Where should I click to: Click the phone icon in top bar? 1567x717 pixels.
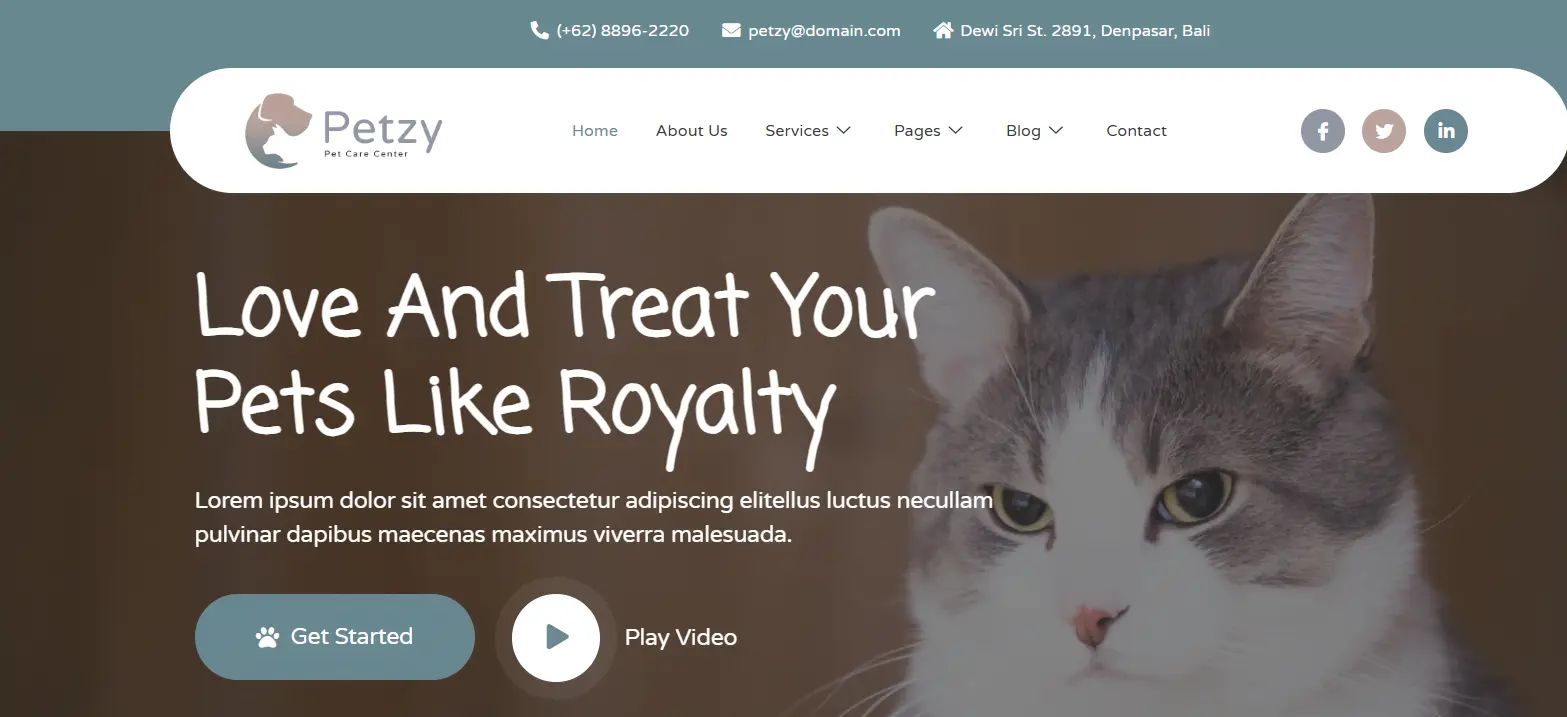point(539,31)
